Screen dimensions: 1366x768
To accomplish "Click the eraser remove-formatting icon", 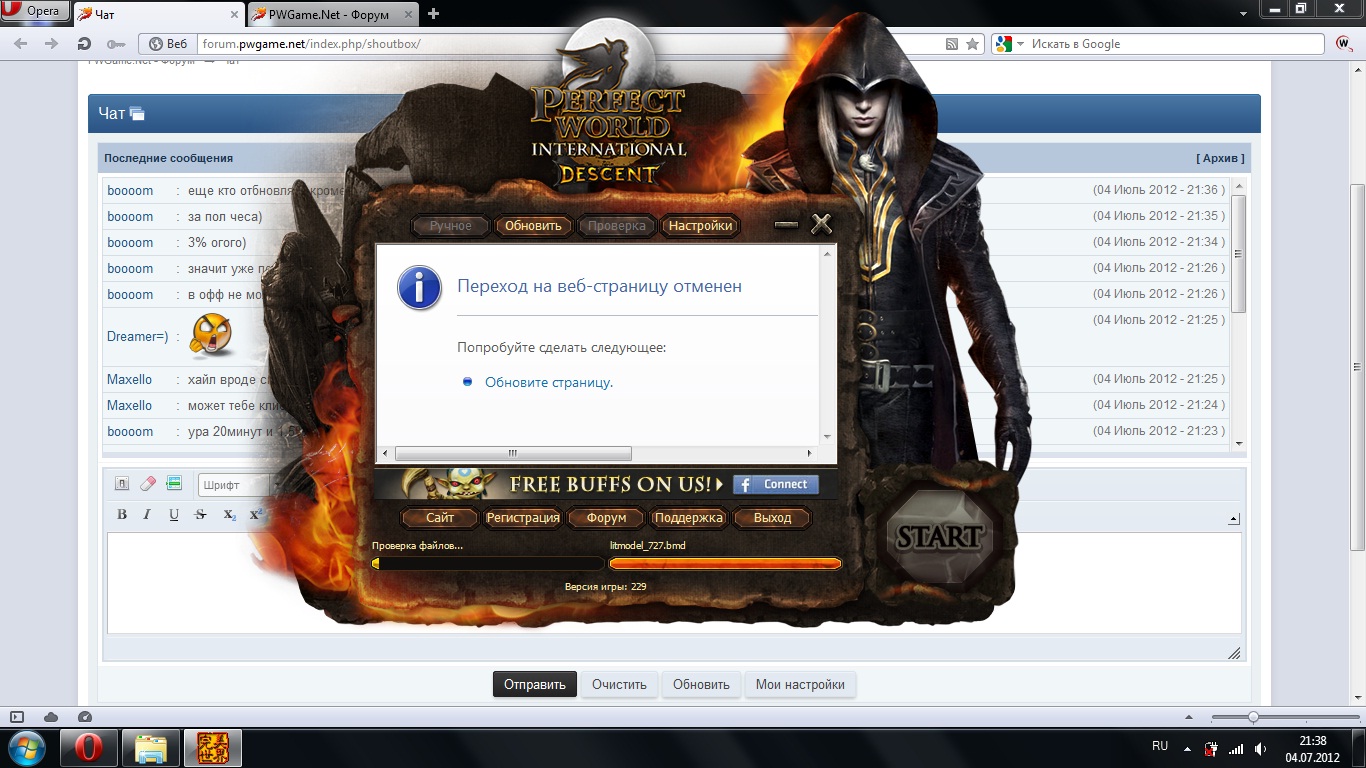I will pyautogui.click(x=148, y=484).
